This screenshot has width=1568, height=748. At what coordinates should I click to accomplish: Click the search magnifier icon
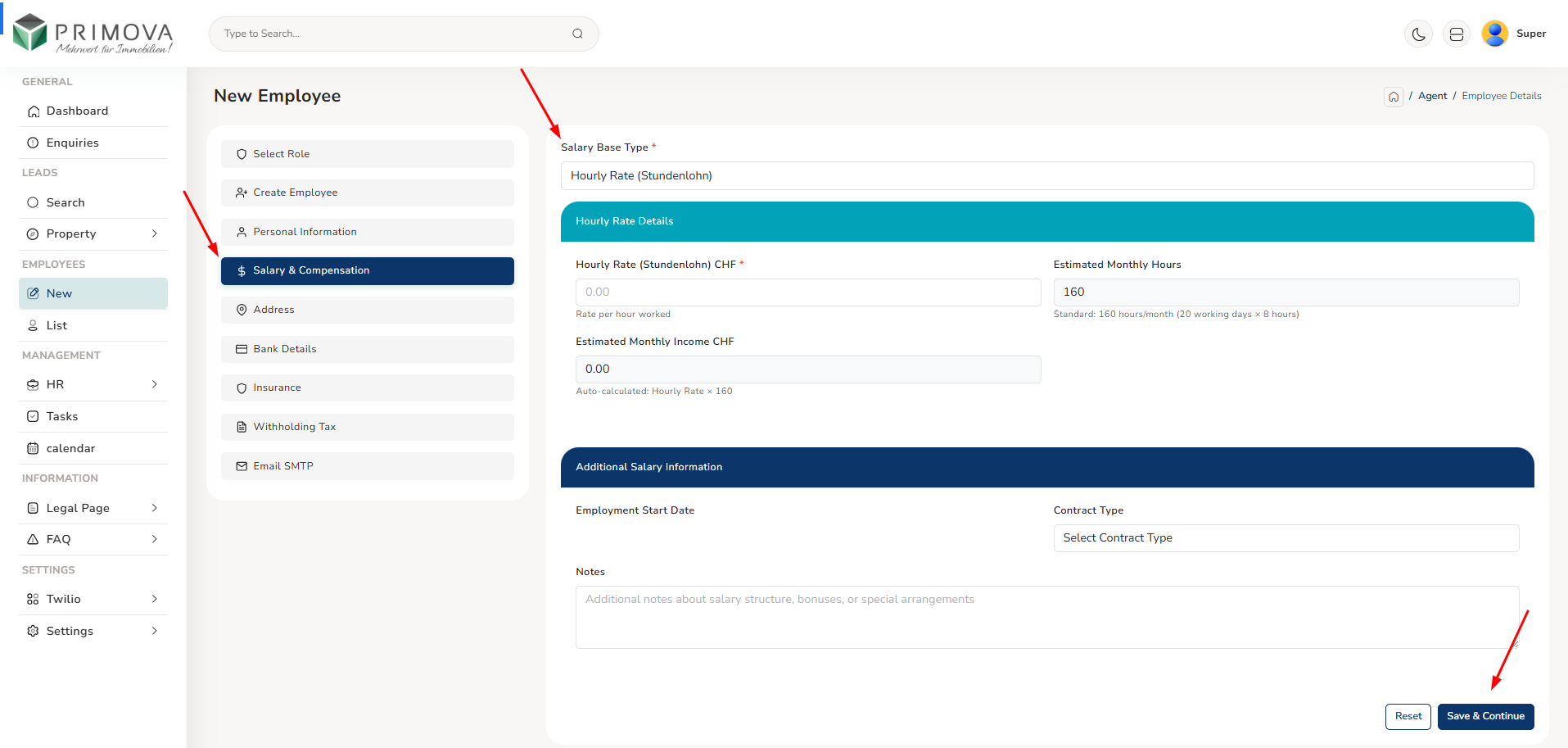point(577,34)
